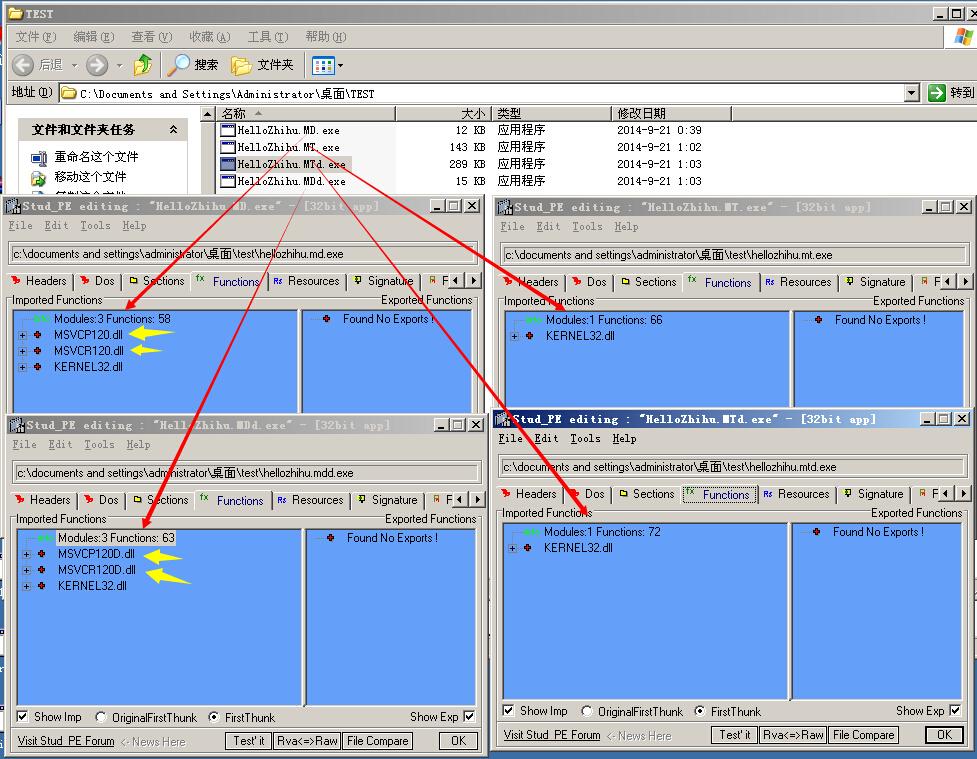Open Visit Stud_PE Forum link in MTd.exe window
The height and width of the screenshot is (759, 977).
click(x=552, y=735)
